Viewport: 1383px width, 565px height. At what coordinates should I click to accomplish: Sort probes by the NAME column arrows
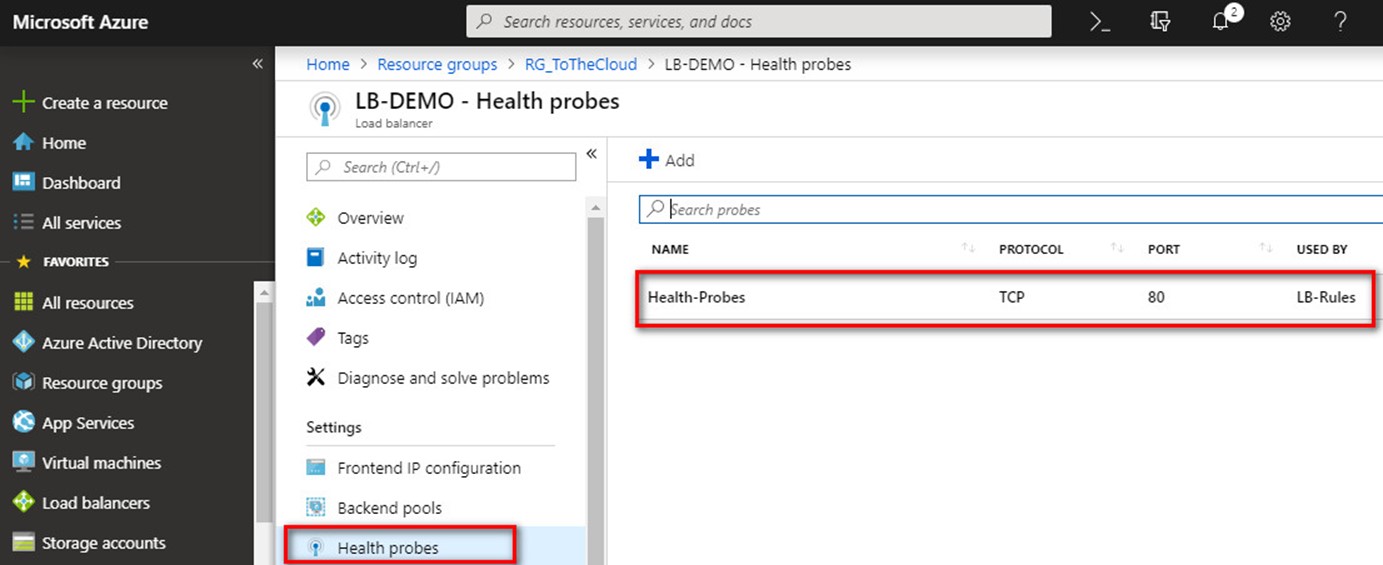968,248
